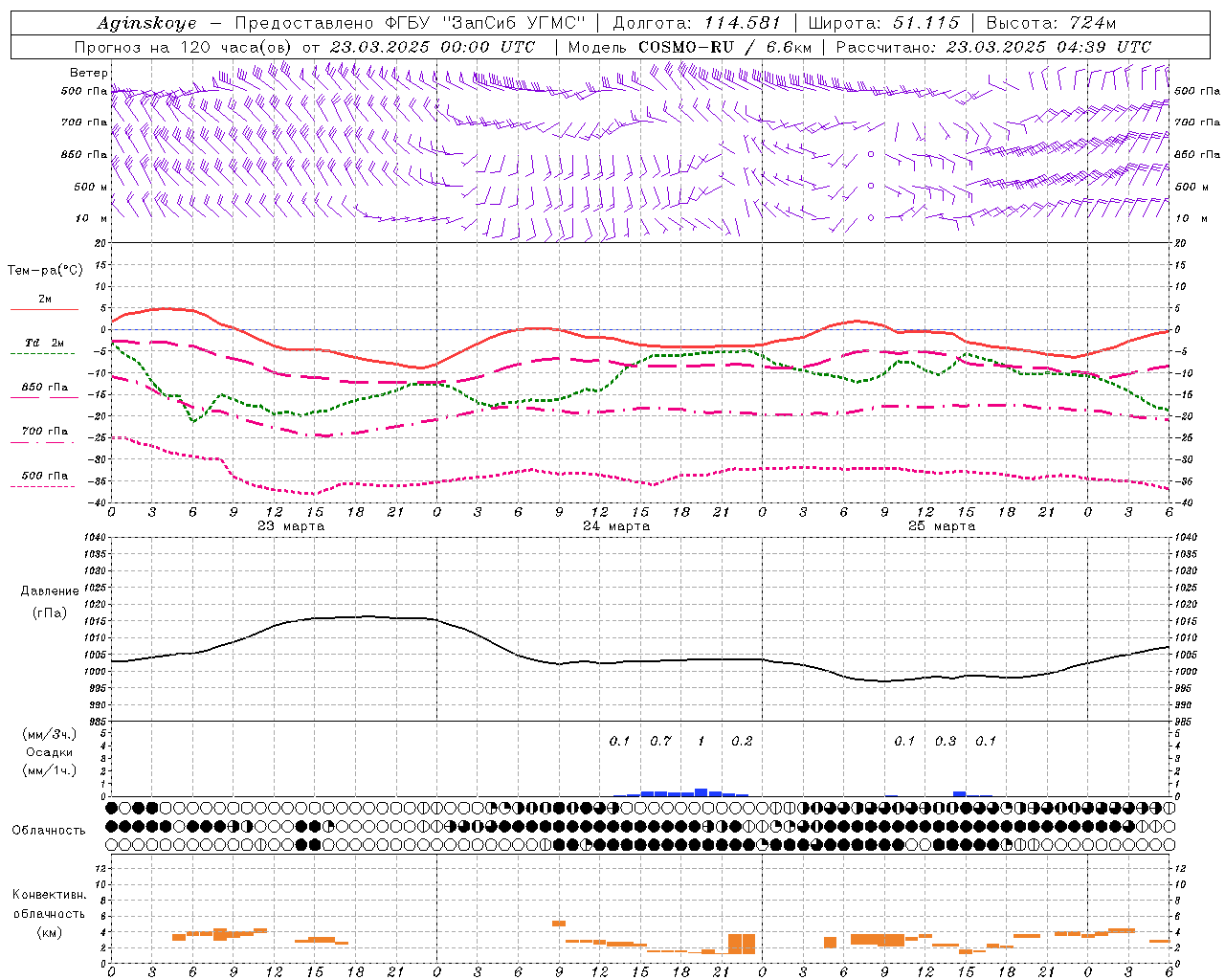Select the 'Широта: 51.115' latitude field

(x=883, y=23)
